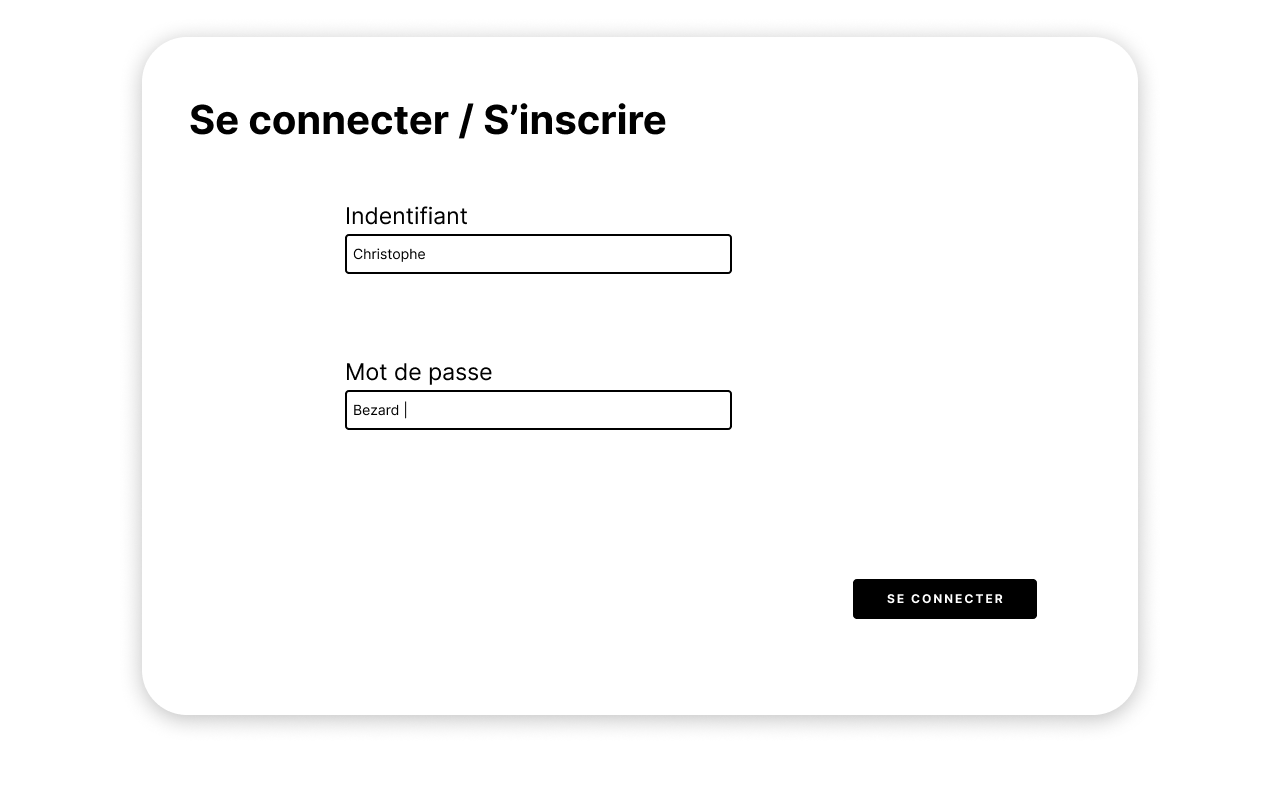The height and width of the screenshot is (803, 1280).
Task: Focus the Indentifiant input field
Action: click(x=538, y=254)
